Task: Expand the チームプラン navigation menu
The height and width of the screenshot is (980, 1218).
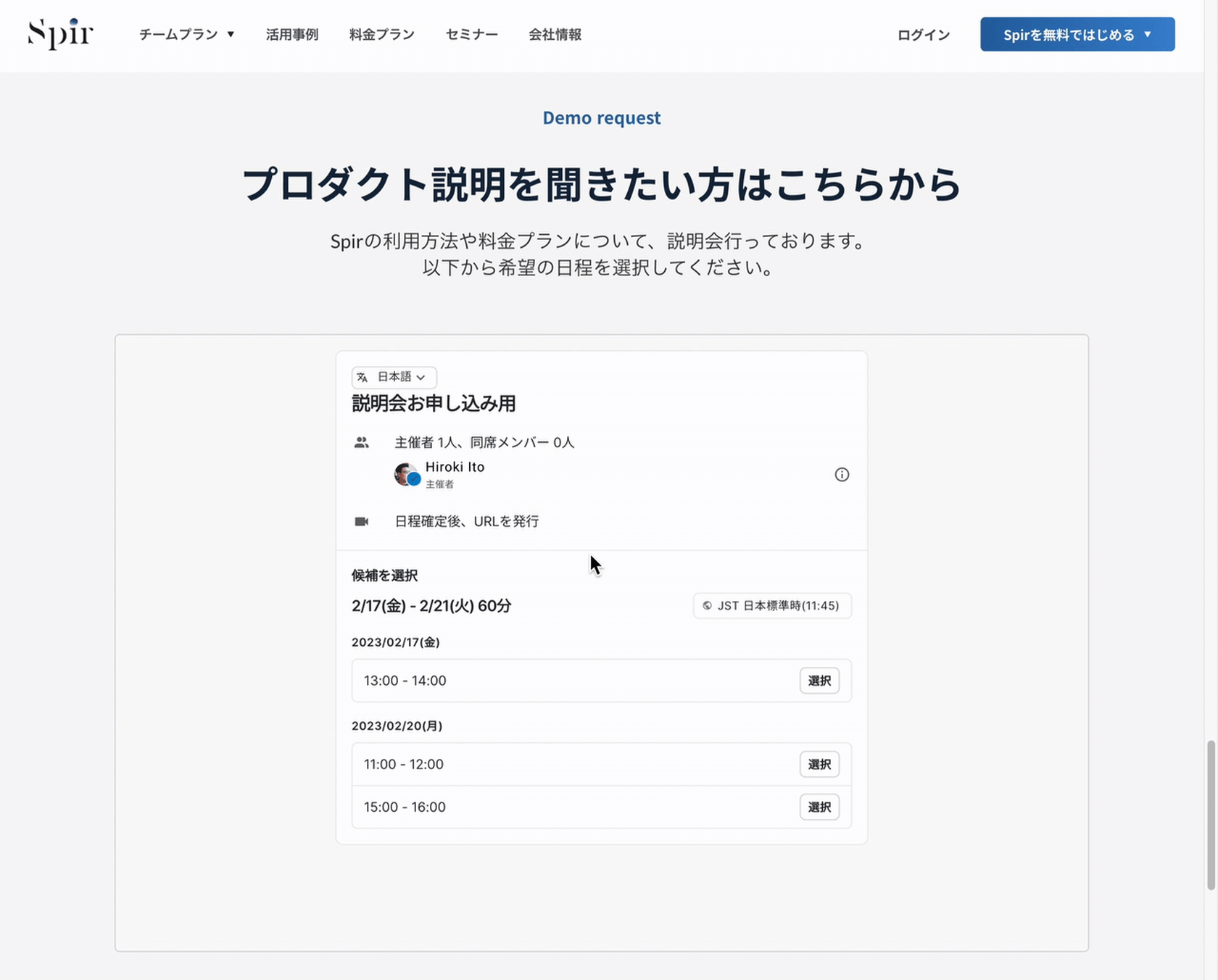Action: (186, 34)
